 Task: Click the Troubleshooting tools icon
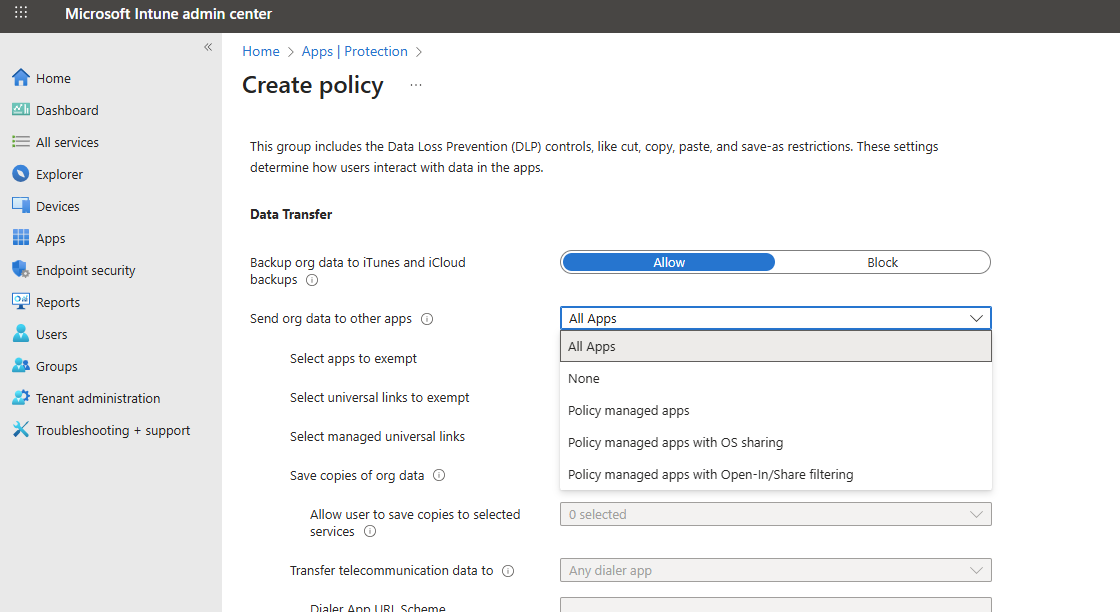pyautogui.click(x=21, y=430)
